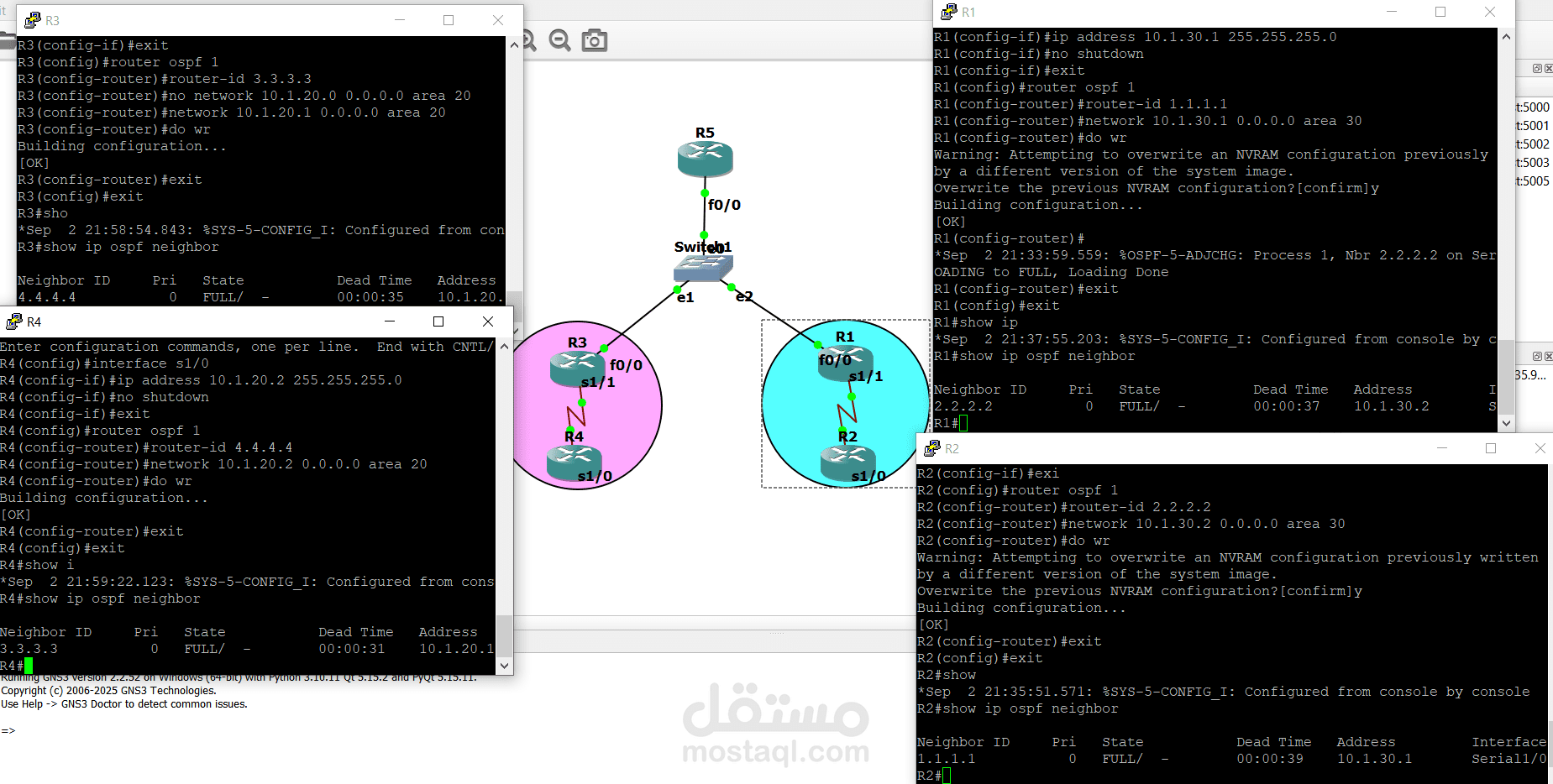Maximize the R3 terminal window
The height and width of the screenshot is (784, 1553).
click(449, 20)
